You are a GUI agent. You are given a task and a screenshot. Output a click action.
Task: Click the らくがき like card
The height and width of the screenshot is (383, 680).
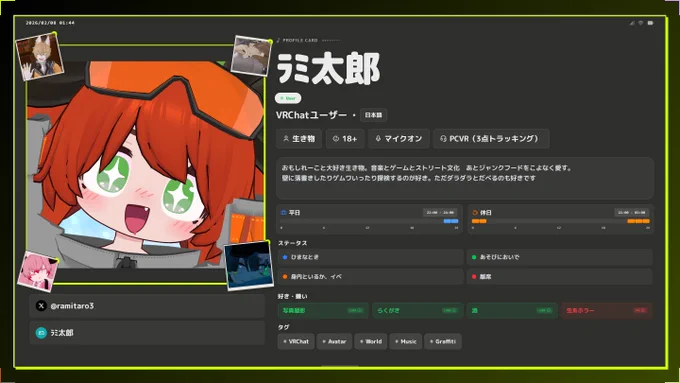417,311
